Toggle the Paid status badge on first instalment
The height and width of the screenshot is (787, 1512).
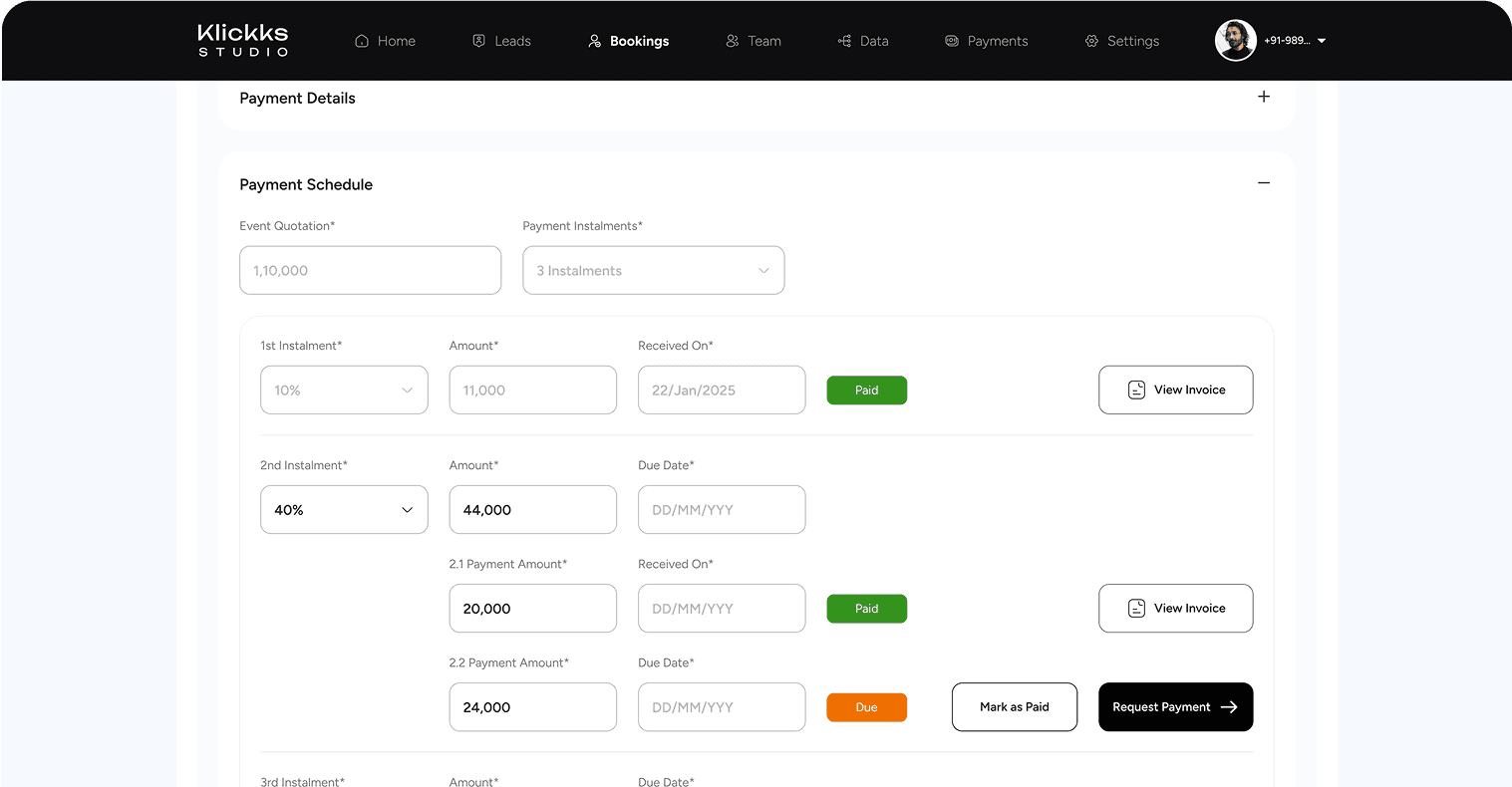866,390
